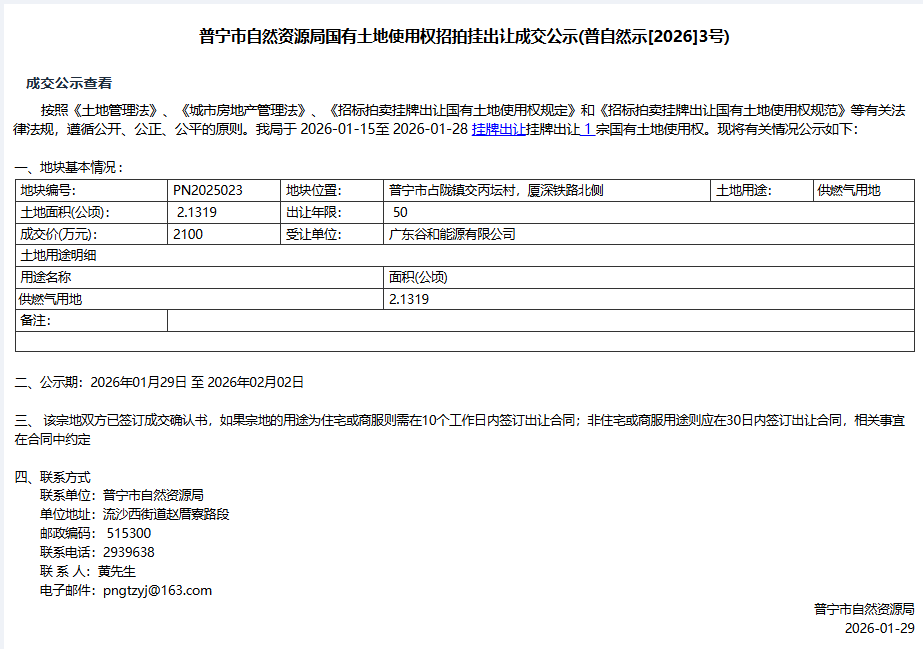This screenshot has width=923, height=649.
Task: Open the 挂牌出让 hyperlink
Action: point(499,130)
